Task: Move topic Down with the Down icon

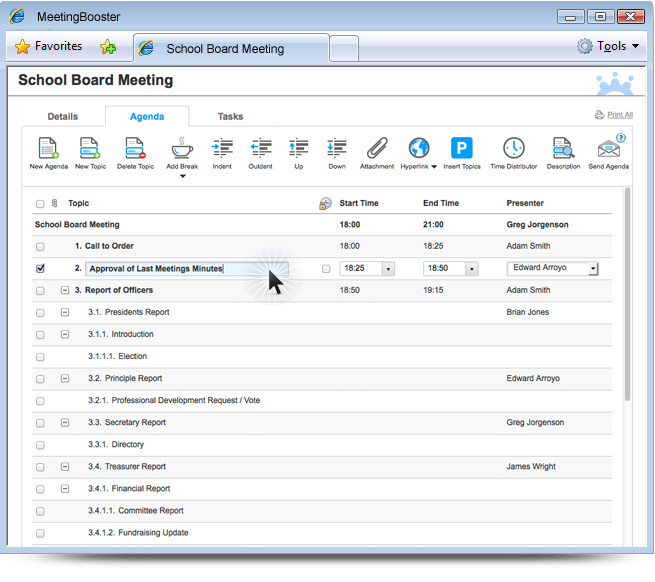Action: (337, 148)
